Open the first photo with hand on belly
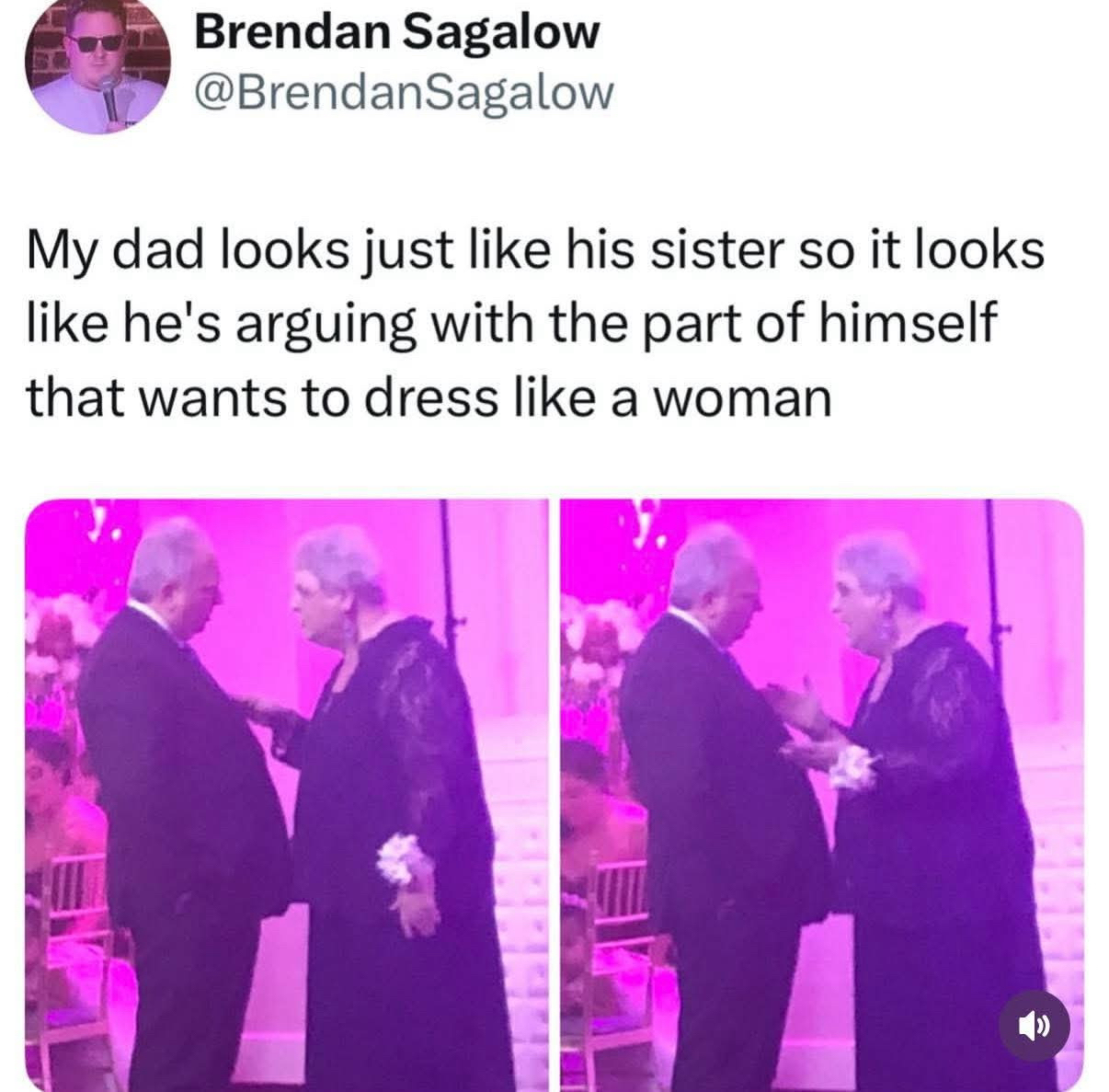The width and height of the screenshot is (1109, 1092). click(287, 795)
